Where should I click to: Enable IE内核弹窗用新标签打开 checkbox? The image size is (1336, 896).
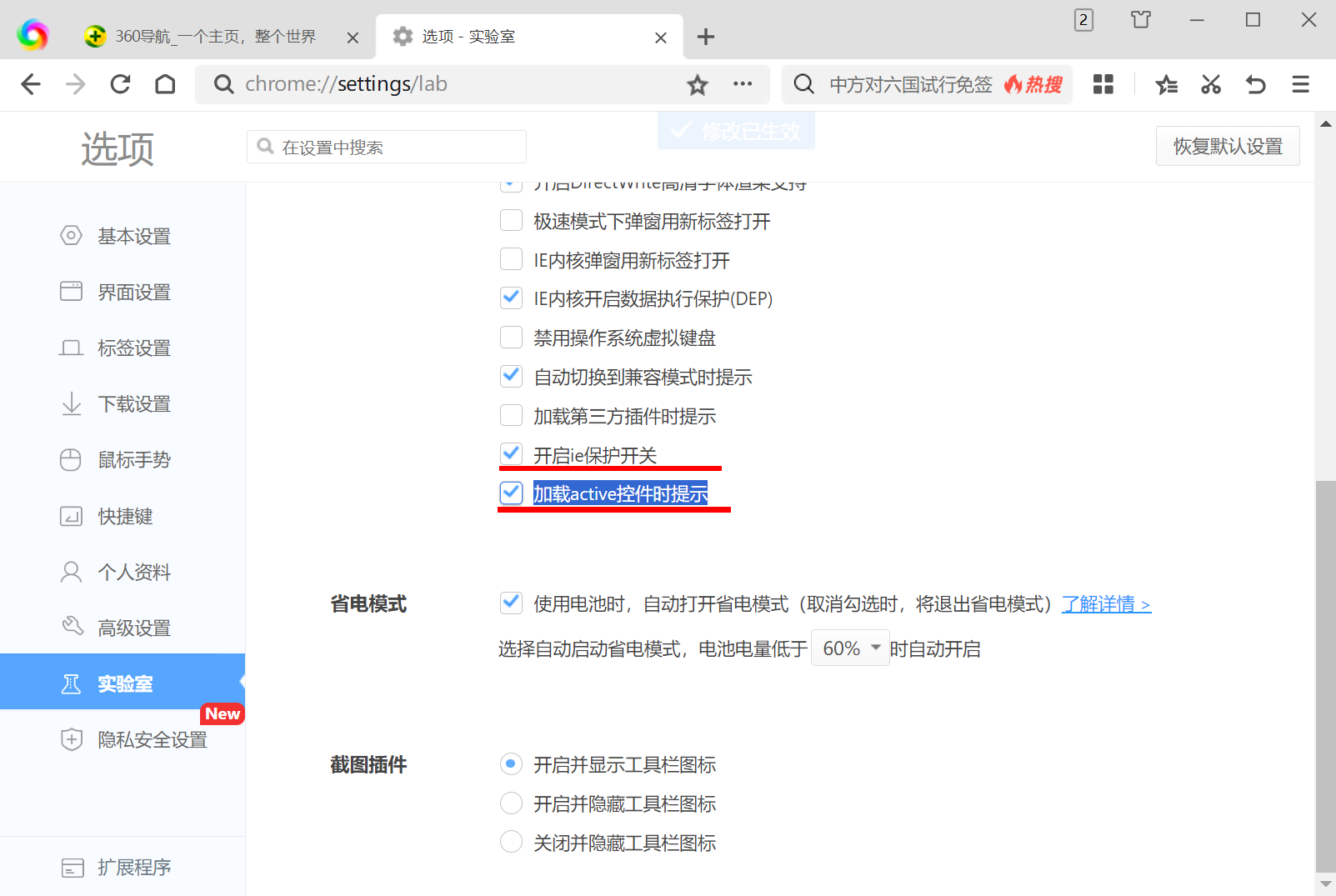coord(511,259)
